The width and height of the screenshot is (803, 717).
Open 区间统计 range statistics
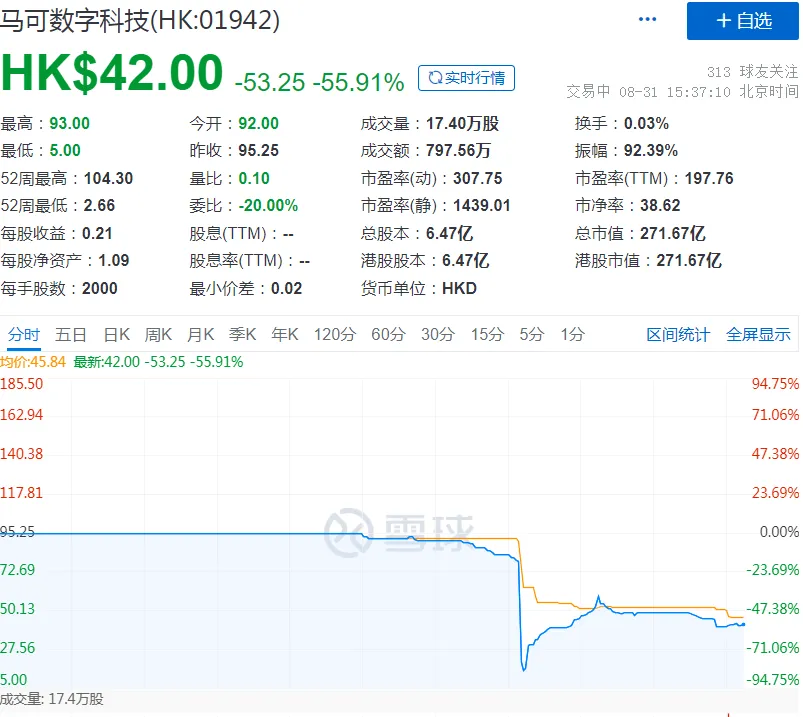click(678, 335)
